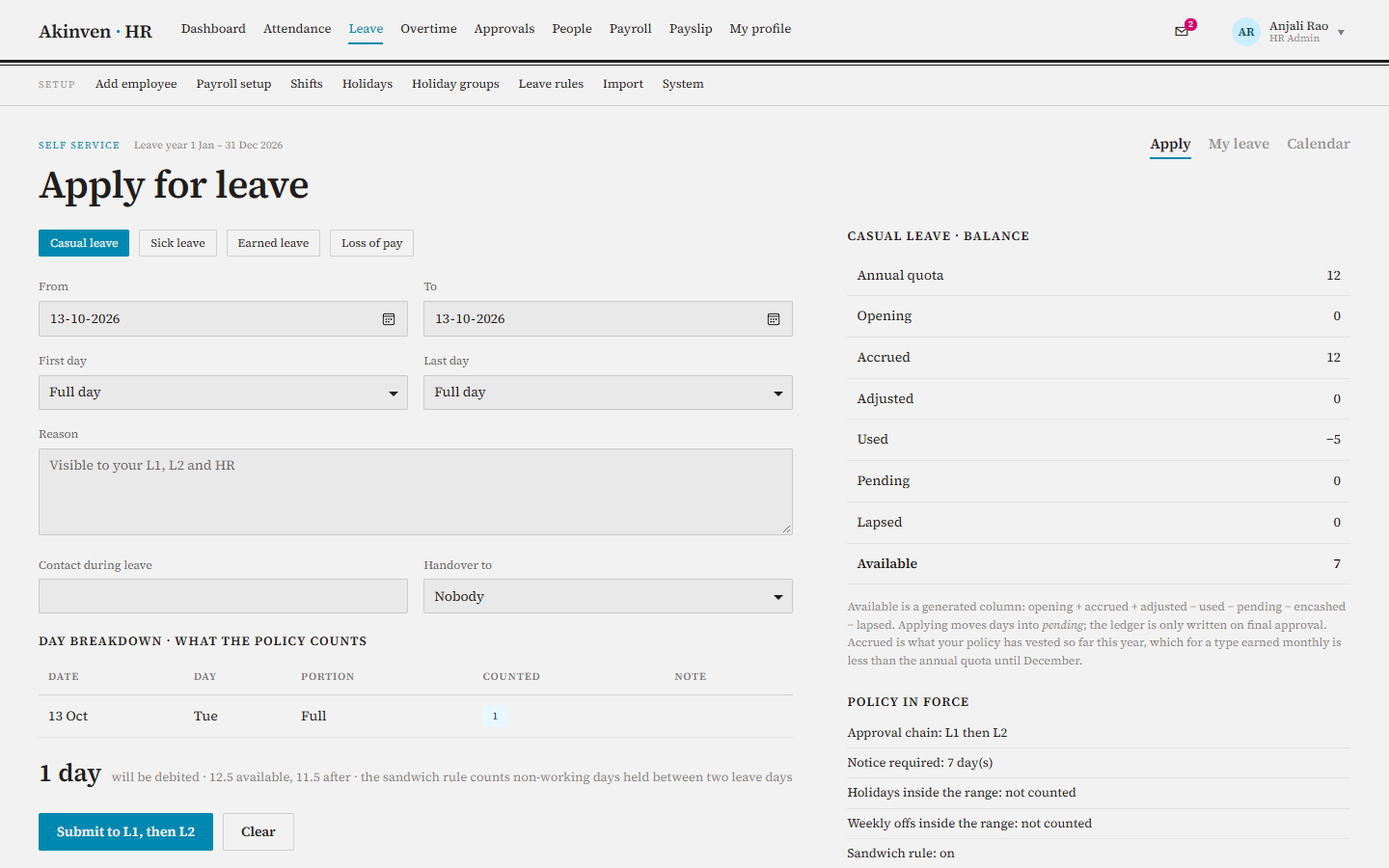Switch to the Calendar tab

pyautogui.click(x=1319, y=144)
